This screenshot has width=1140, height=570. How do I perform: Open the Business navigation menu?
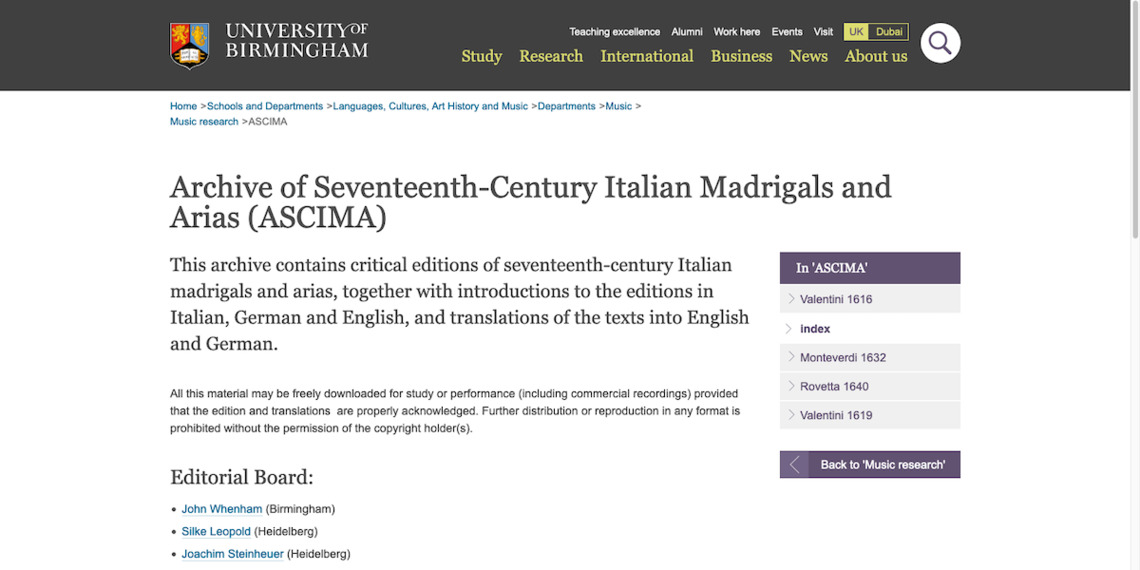click(x=741, y=56)
